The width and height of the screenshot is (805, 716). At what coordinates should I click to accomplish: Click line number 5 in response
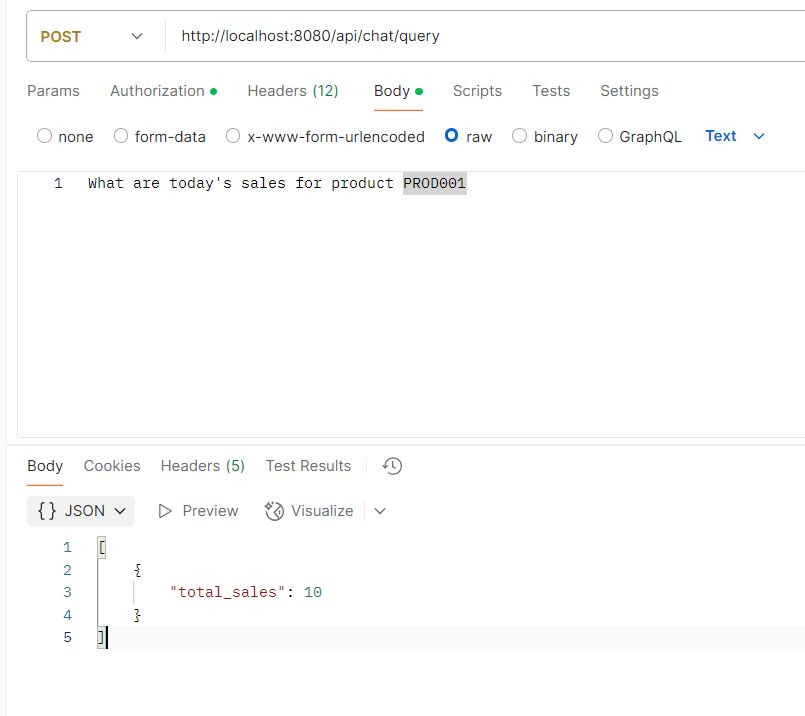click(67, 637)
